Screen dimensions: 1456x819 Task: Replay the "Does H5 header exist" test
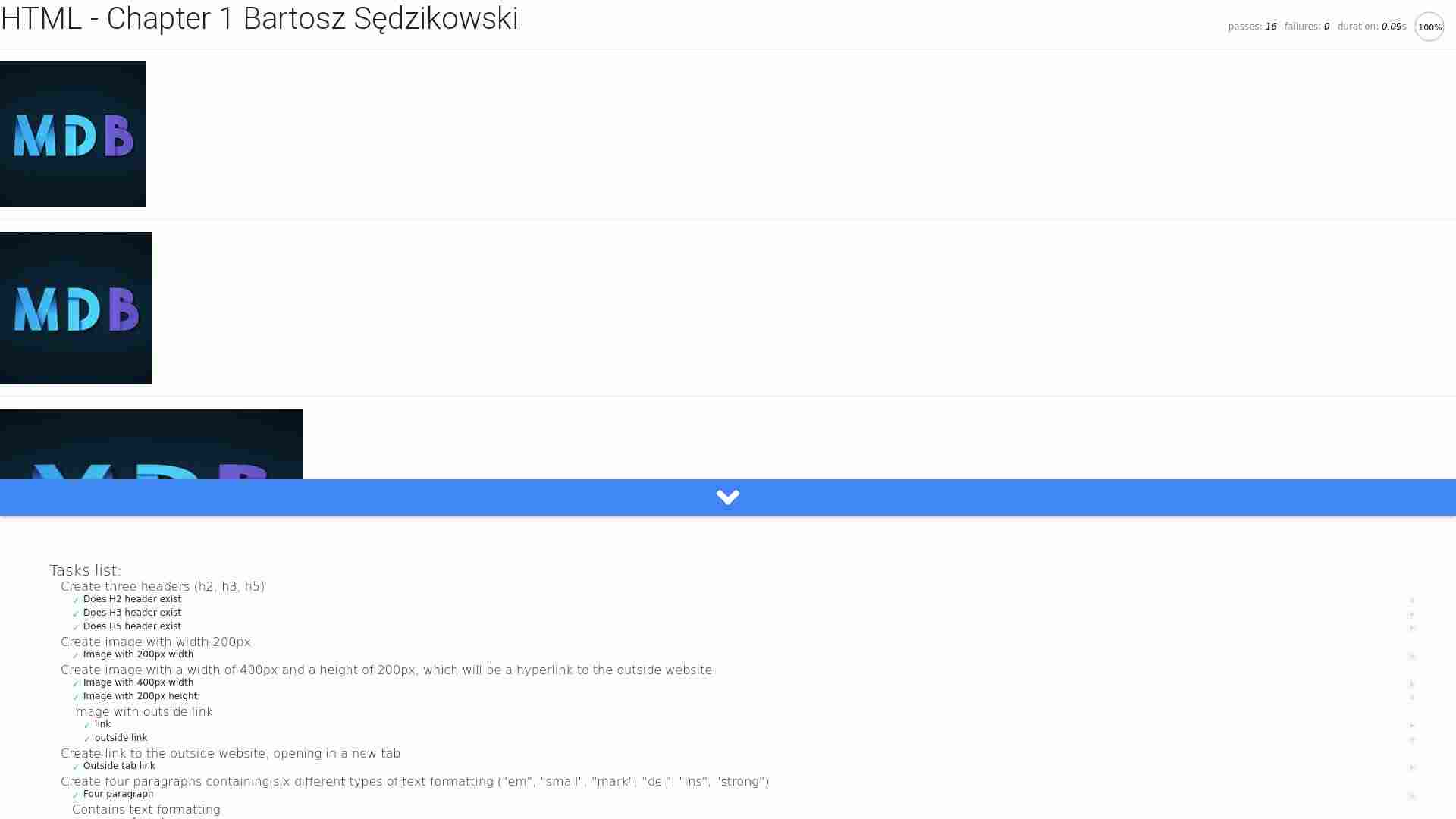[1411, 628]
